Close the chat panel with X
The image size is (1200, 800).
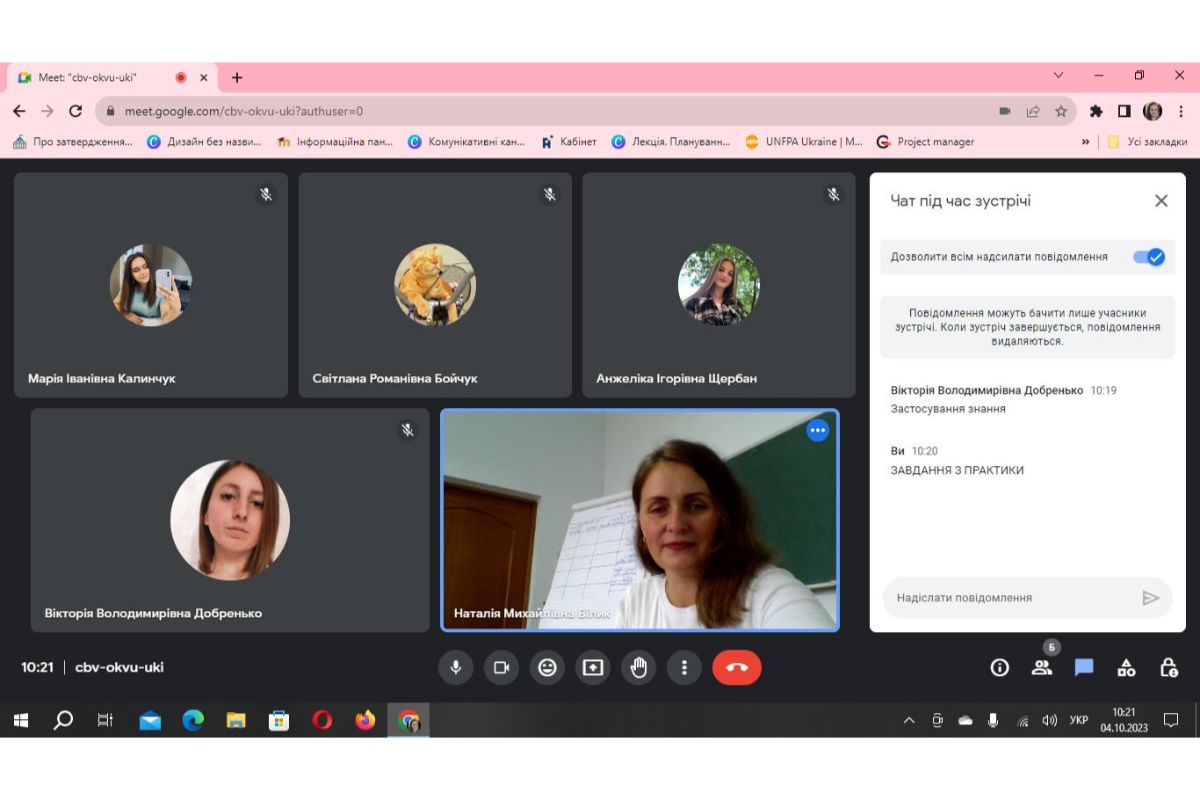click(x=1161, y=201)
